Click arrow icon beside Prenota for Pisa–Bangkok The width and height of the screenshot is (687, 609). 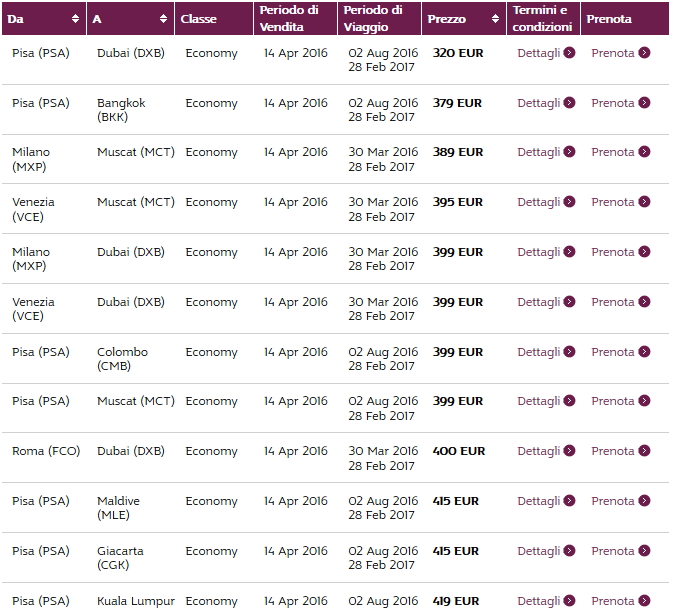pyautogui.click(x=644, y=103)
